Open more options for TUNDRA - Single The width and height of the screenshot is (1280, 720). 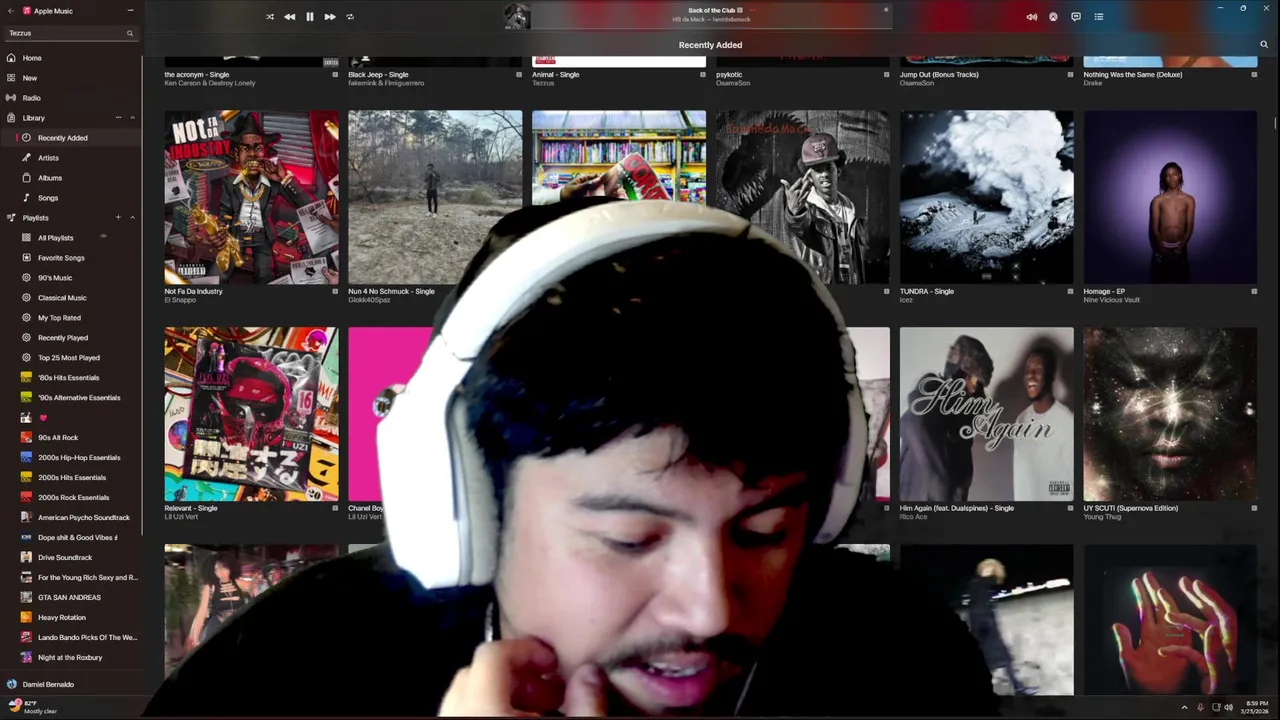1070,291
